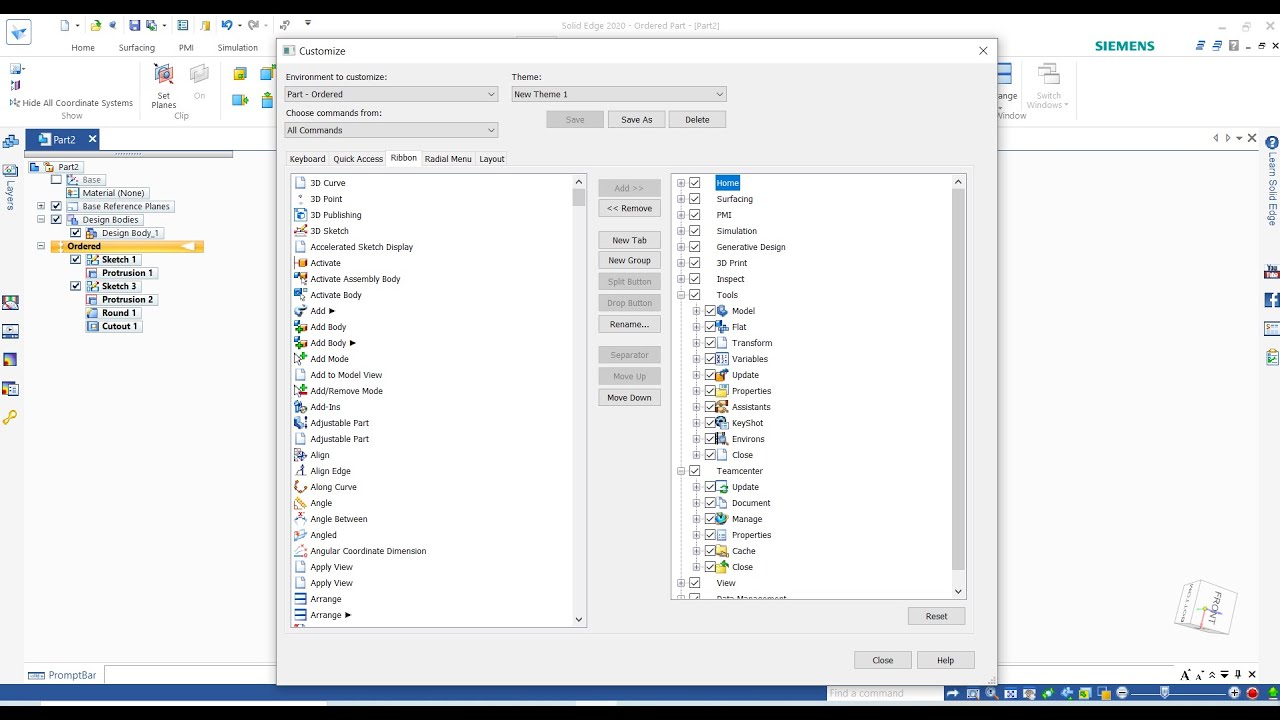Image resolution: width=1280 pixels, height=720 pixels.
Task: Expand the PMI tab node
Action: (x=681, y=215)
